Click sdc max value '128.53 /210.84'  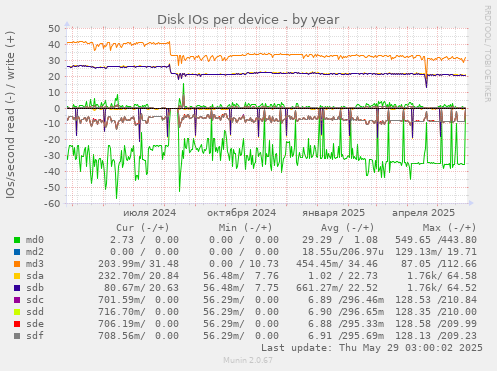pos(436,300)
